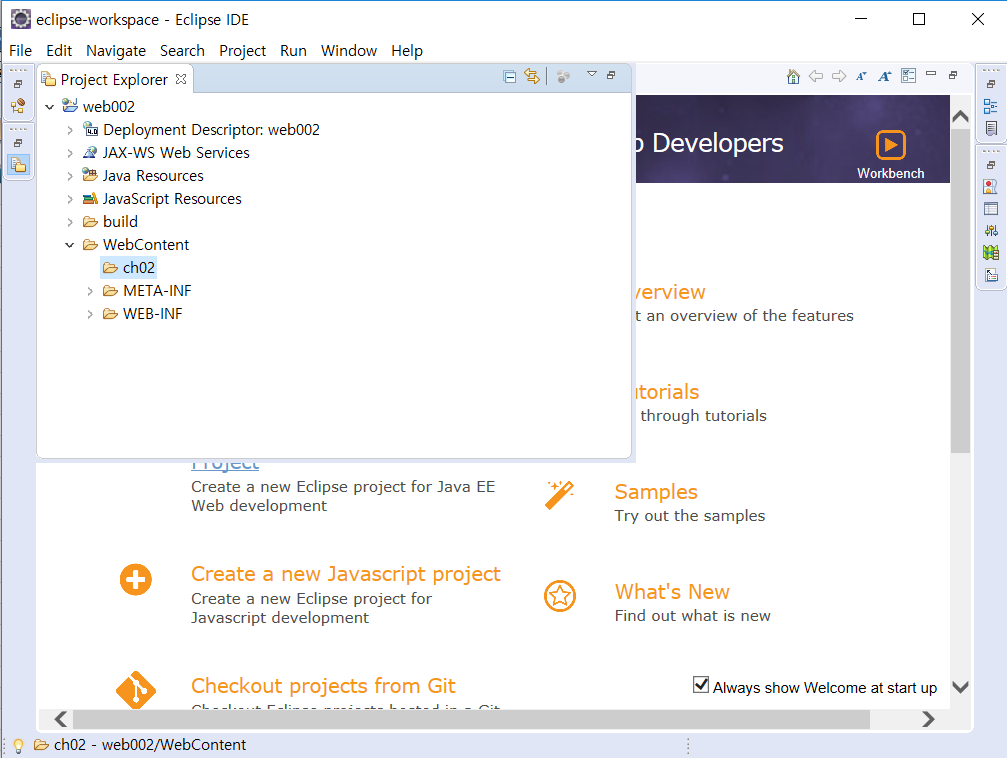Click the Welcome vertical scrollbar thumb
Viewport: 1007px width, 758px height.
tap(961, 291)
